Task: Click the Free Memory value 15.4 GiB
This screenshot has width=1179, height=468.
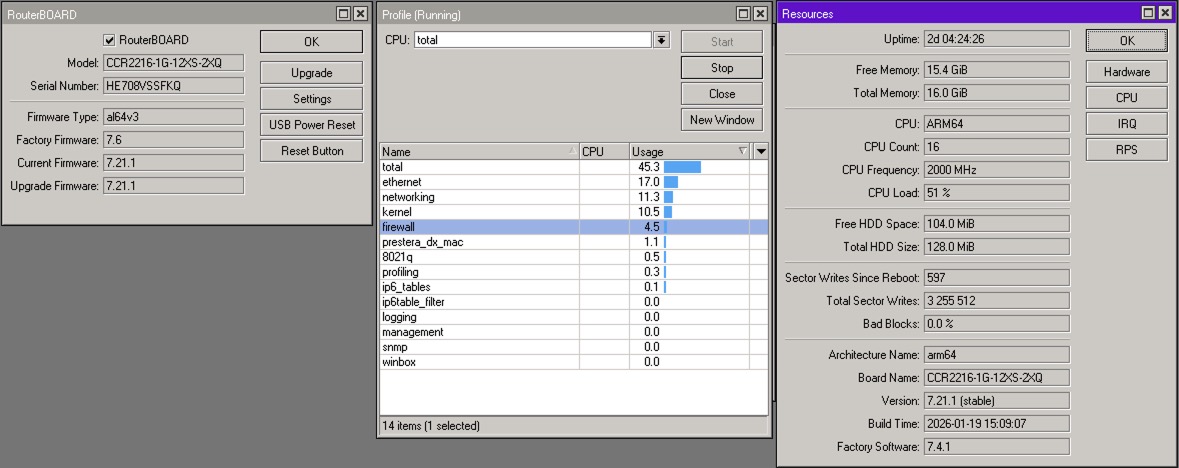Action: [x=996, y=70]
